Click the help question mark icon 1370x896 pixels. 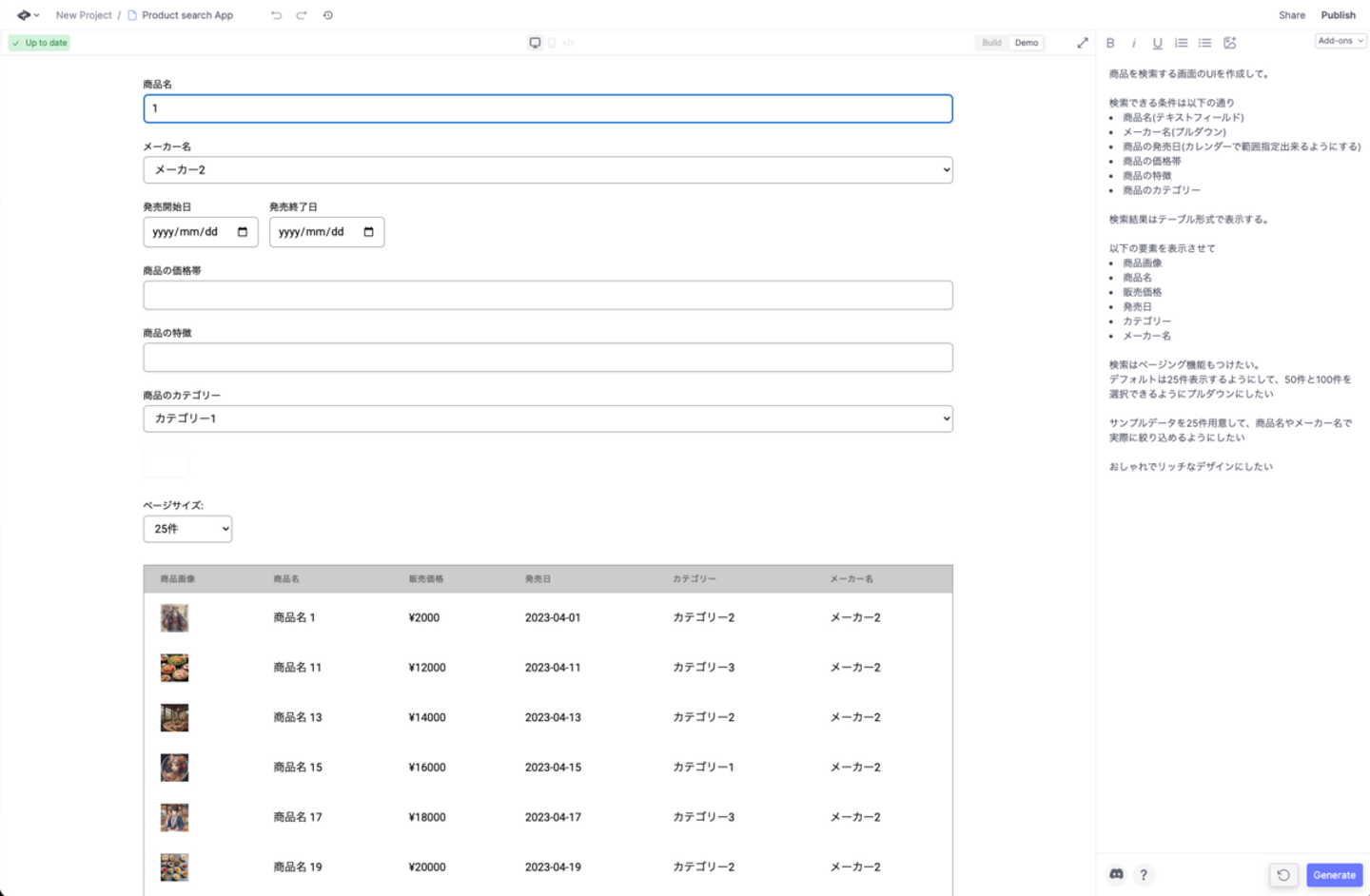tap(1144, 874)
